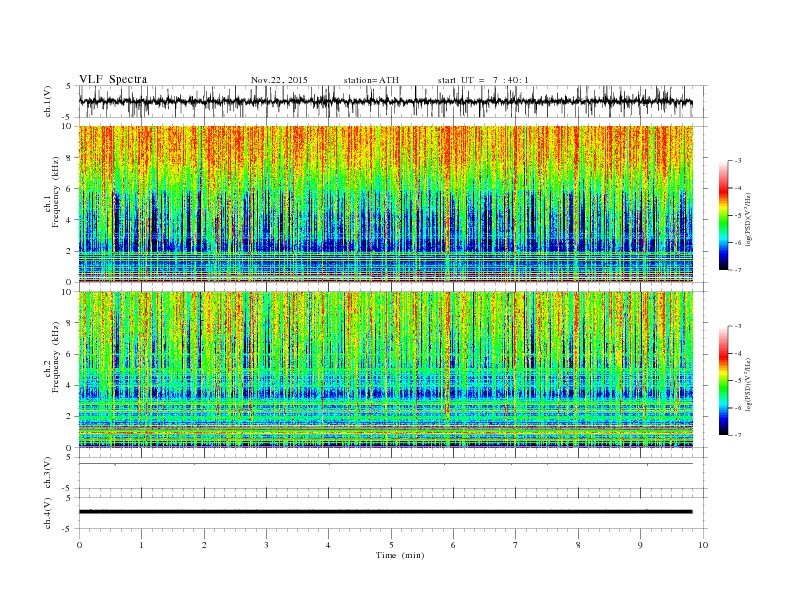
Task: Click the "1" time axis tick label
Action: [x=141, y=545]
